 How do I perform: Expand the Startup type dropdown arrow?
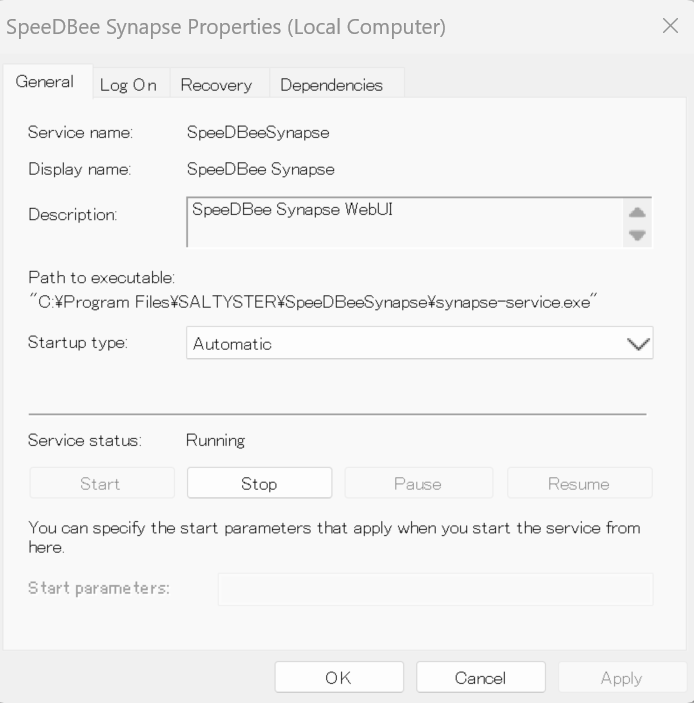[637, 344]
